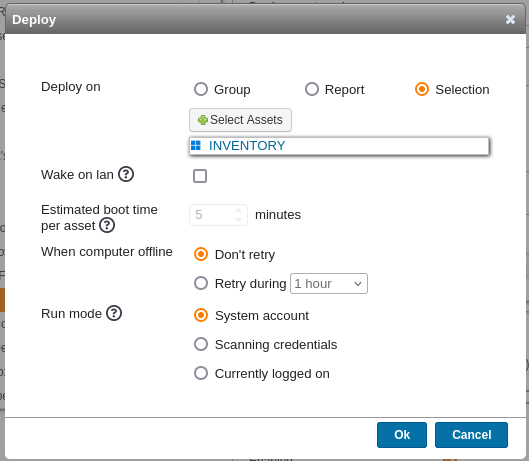Enable the Wake on lan checkbox
Screen dimensions: 529x461
(x=200, y=176)
